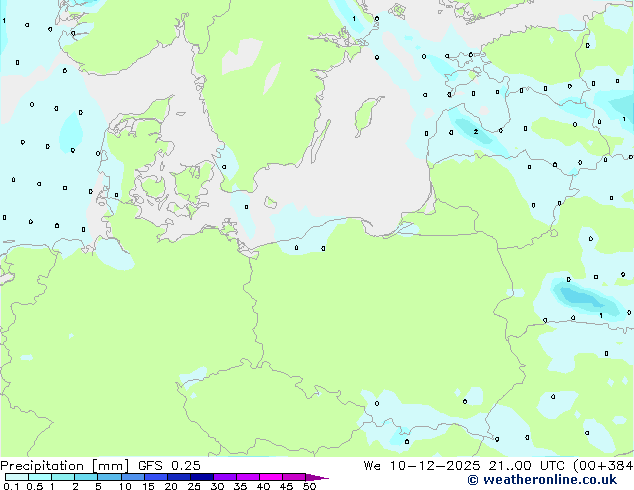Image resolution: width=634 pixels, height=490 pixels.
Task: Select the 40–45 mm magenta legend swatch
Action: click(x=271, y=477)
